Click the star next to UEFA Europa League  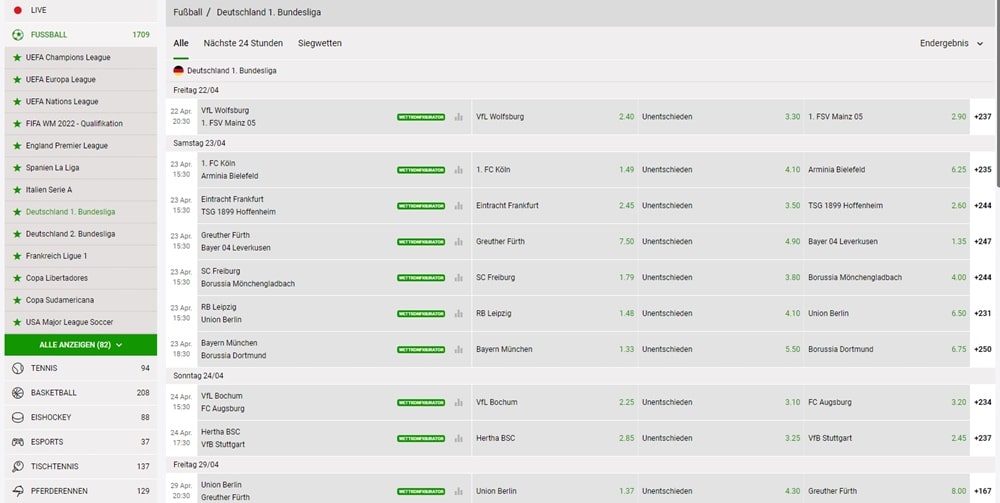[17, 80]
